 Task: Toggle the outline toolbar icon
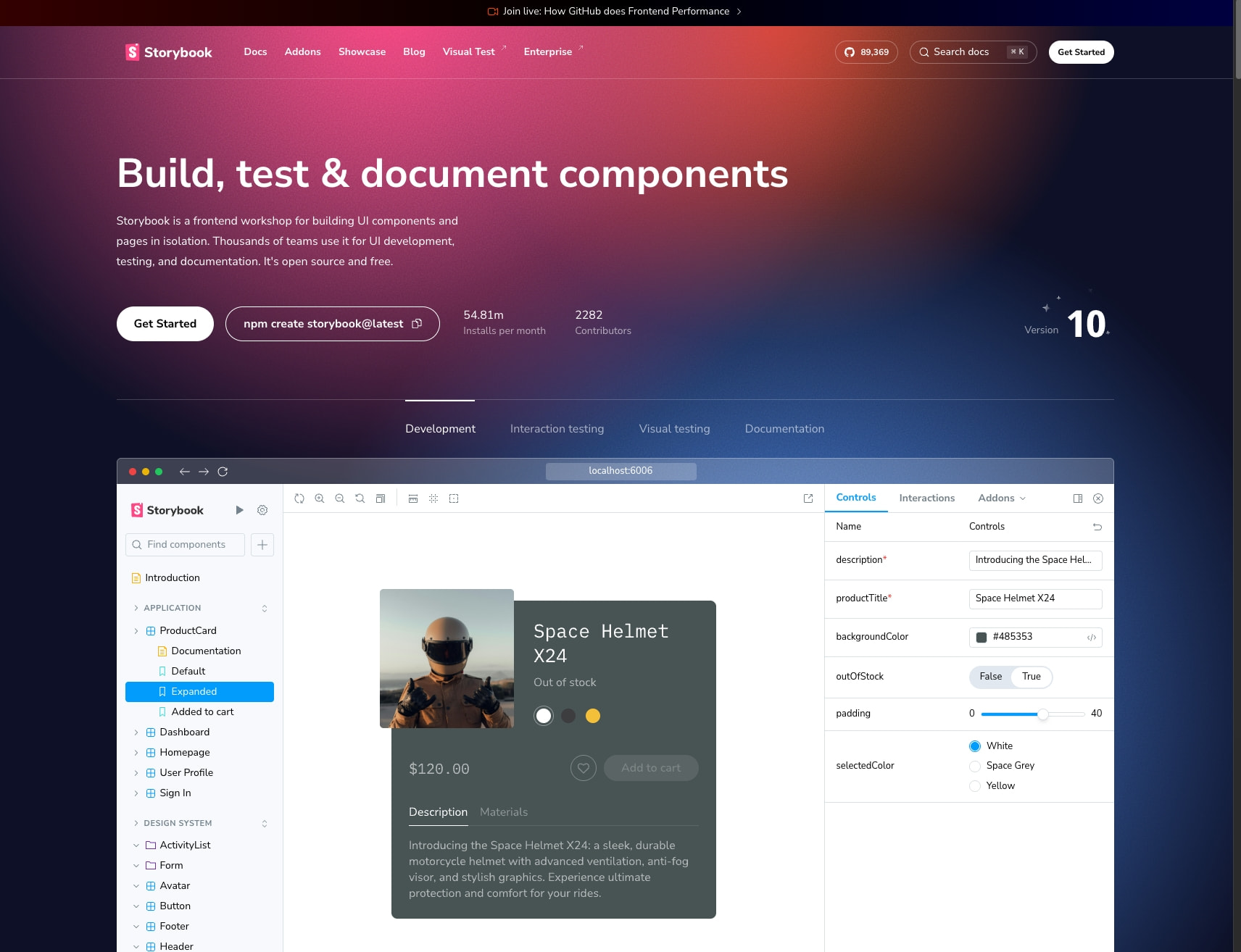tap(454, 498)
